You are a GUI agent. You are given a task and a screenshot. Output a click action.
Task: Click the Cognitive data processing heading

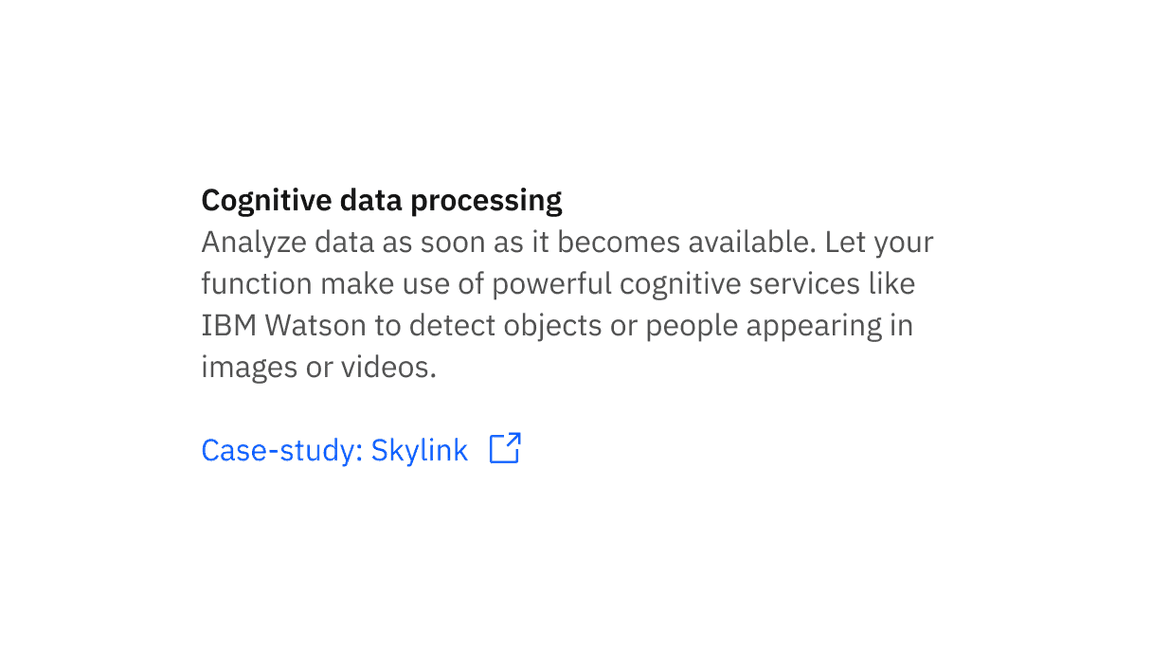click(x=381, y=200)
